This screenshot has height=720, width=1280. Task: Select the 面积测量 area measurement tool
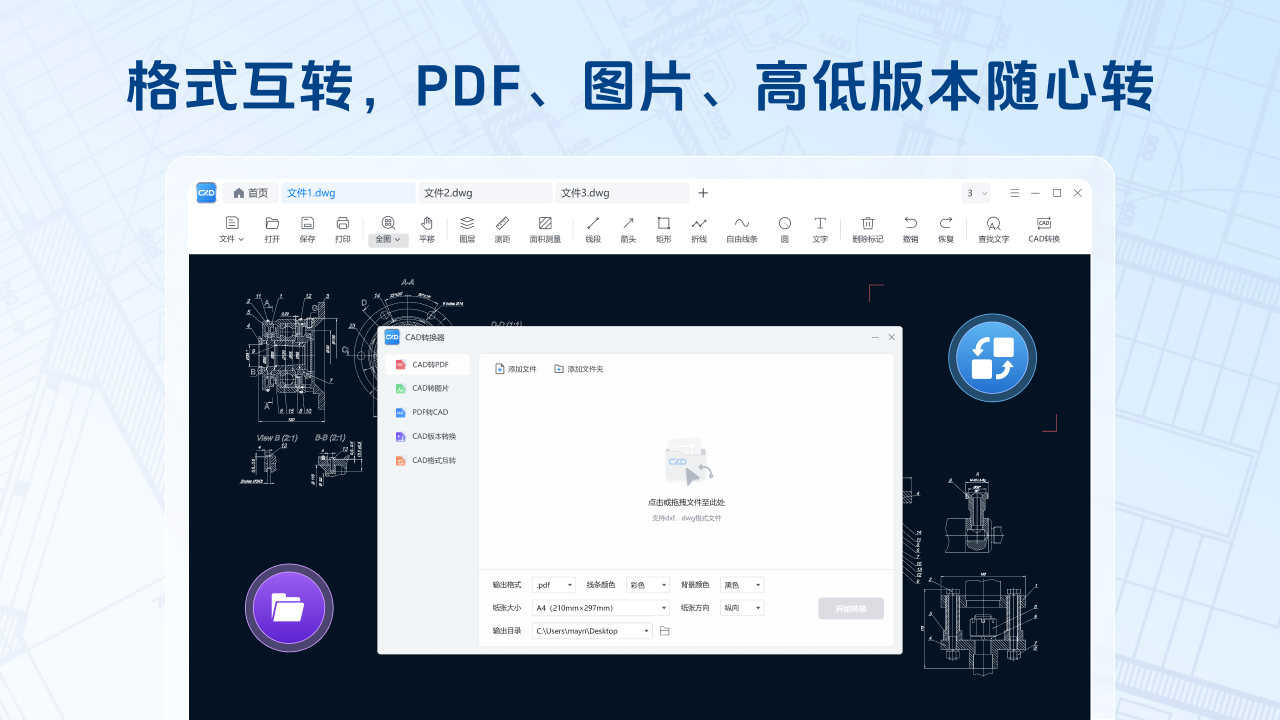coord(545,229)
